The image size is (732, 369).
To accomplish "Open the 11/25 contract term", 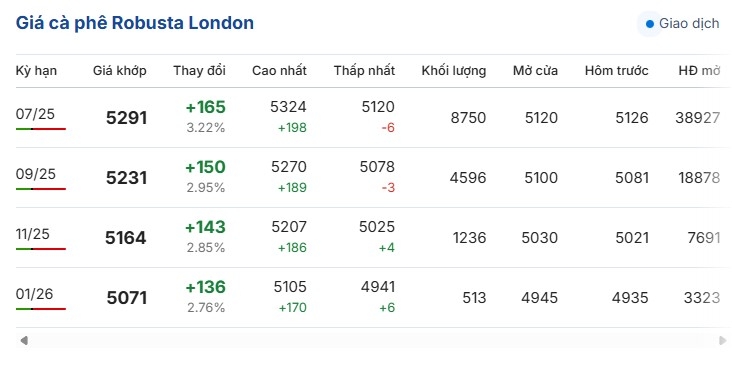I will click(x=32, y=234).
